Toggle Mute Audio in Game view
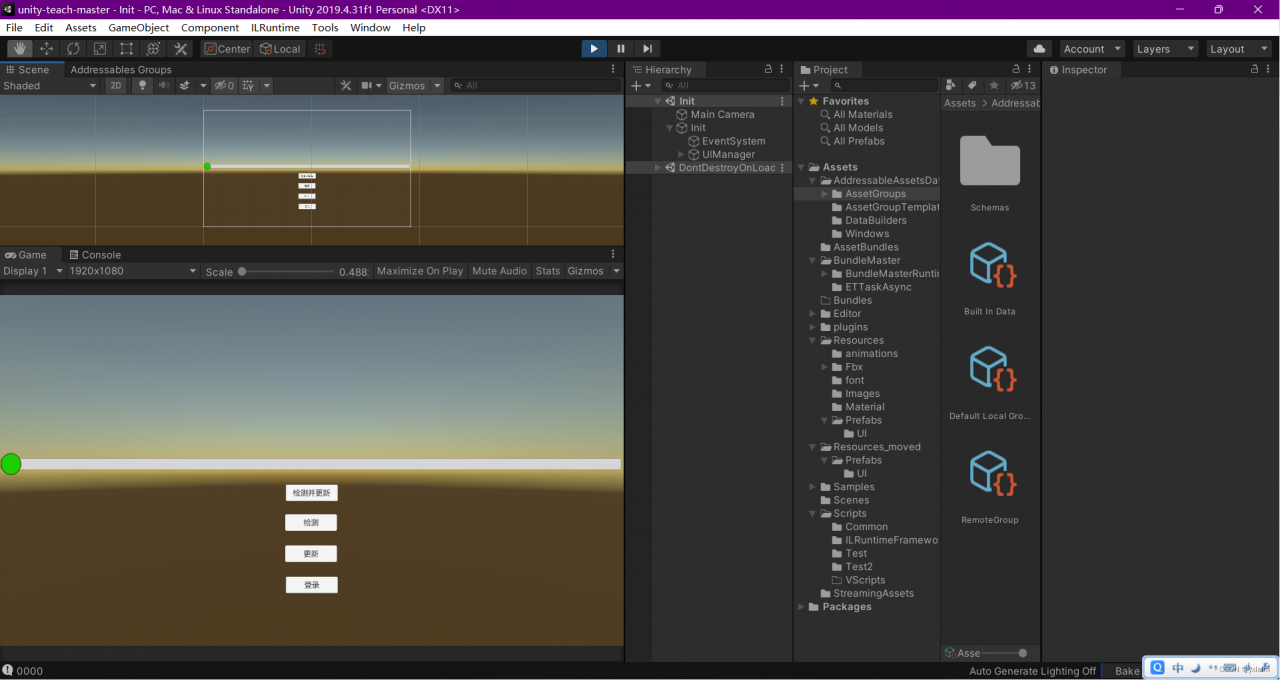The image size is (1280, 680). click(499, 271)
